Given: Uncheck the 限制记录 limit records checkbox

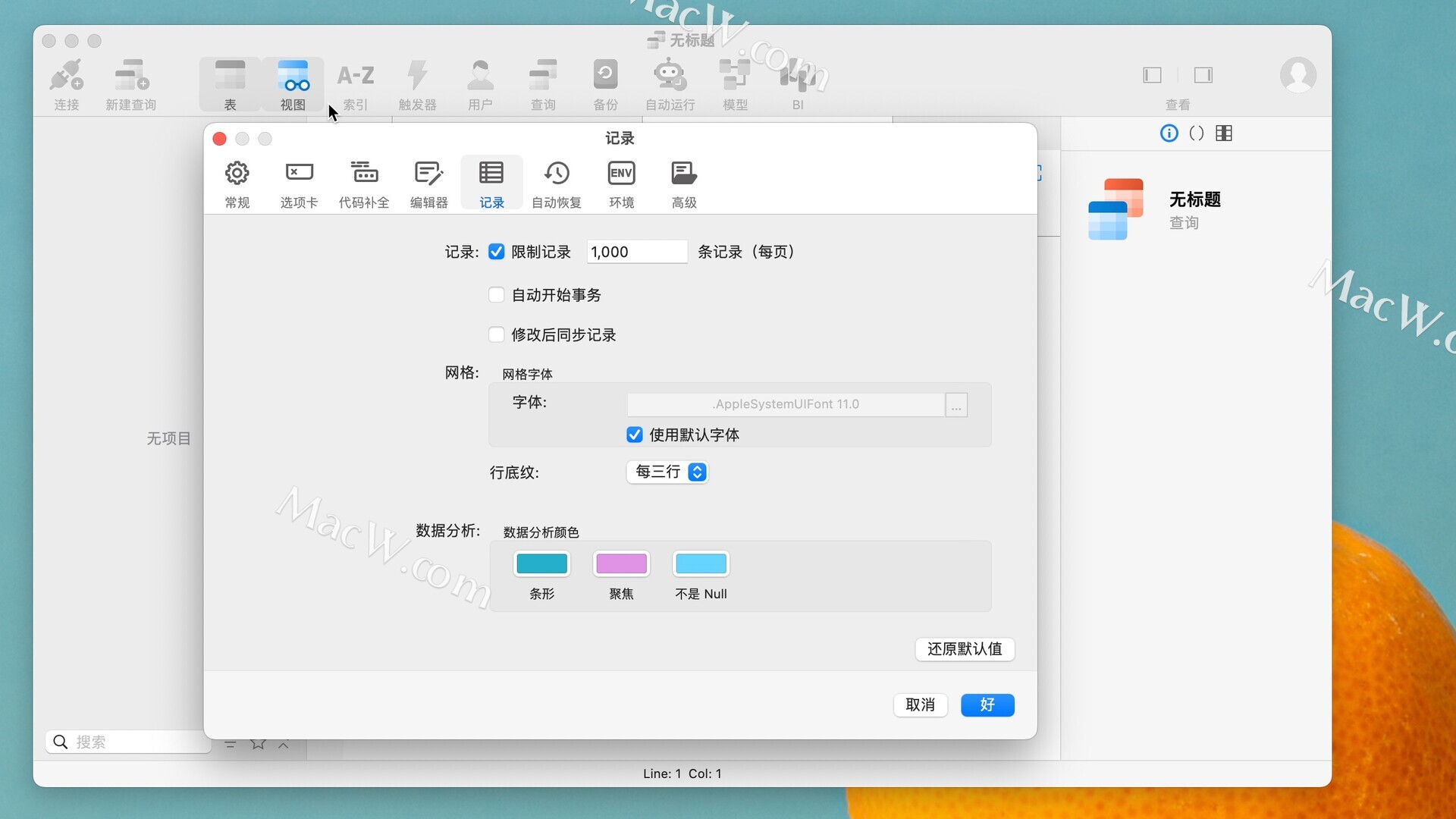Looking at the screenshot, I should click(x=497, y=252).
